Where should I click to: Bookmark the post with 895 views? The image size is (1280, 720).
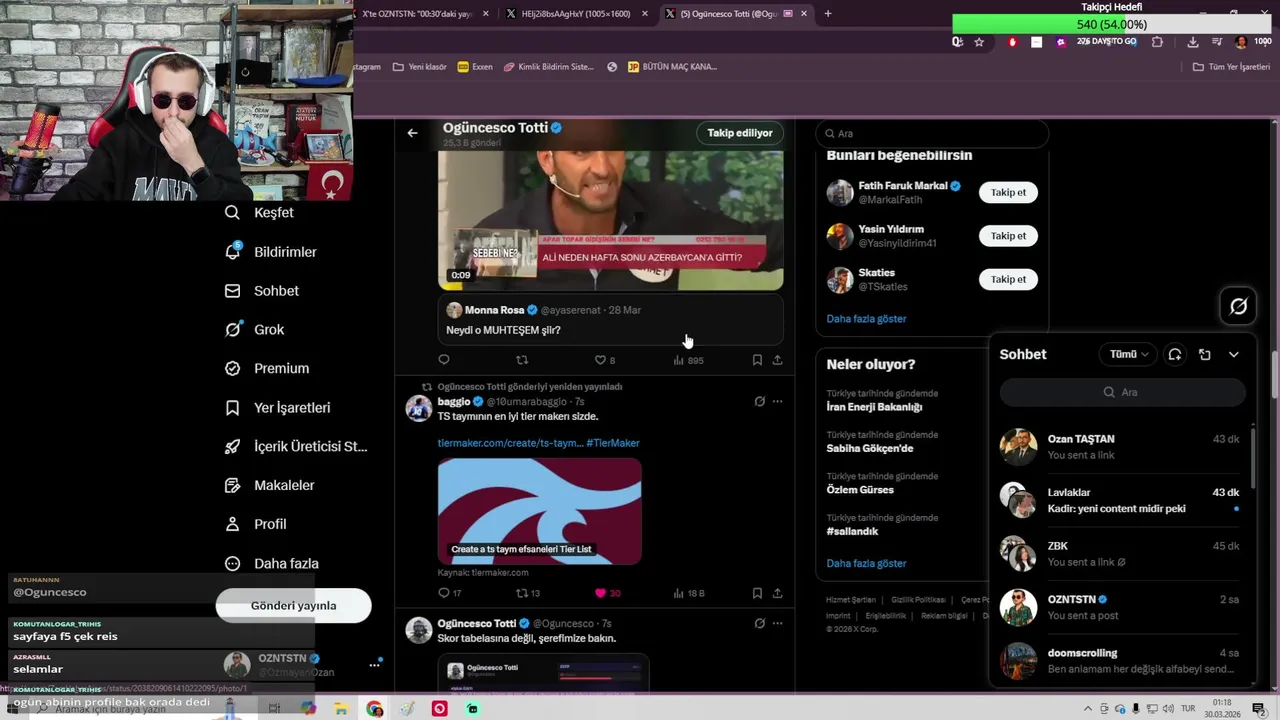pyautogui.click(x=757, y=360)
